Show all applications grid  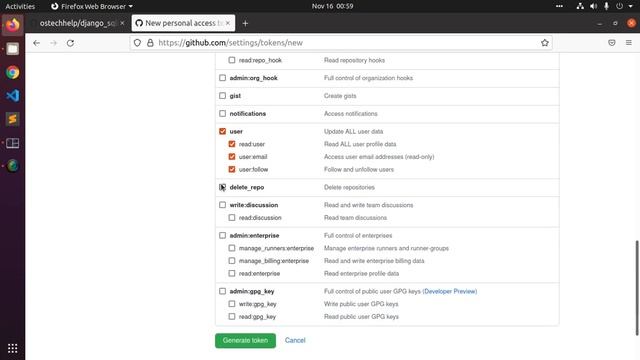[x=13, y=348]
